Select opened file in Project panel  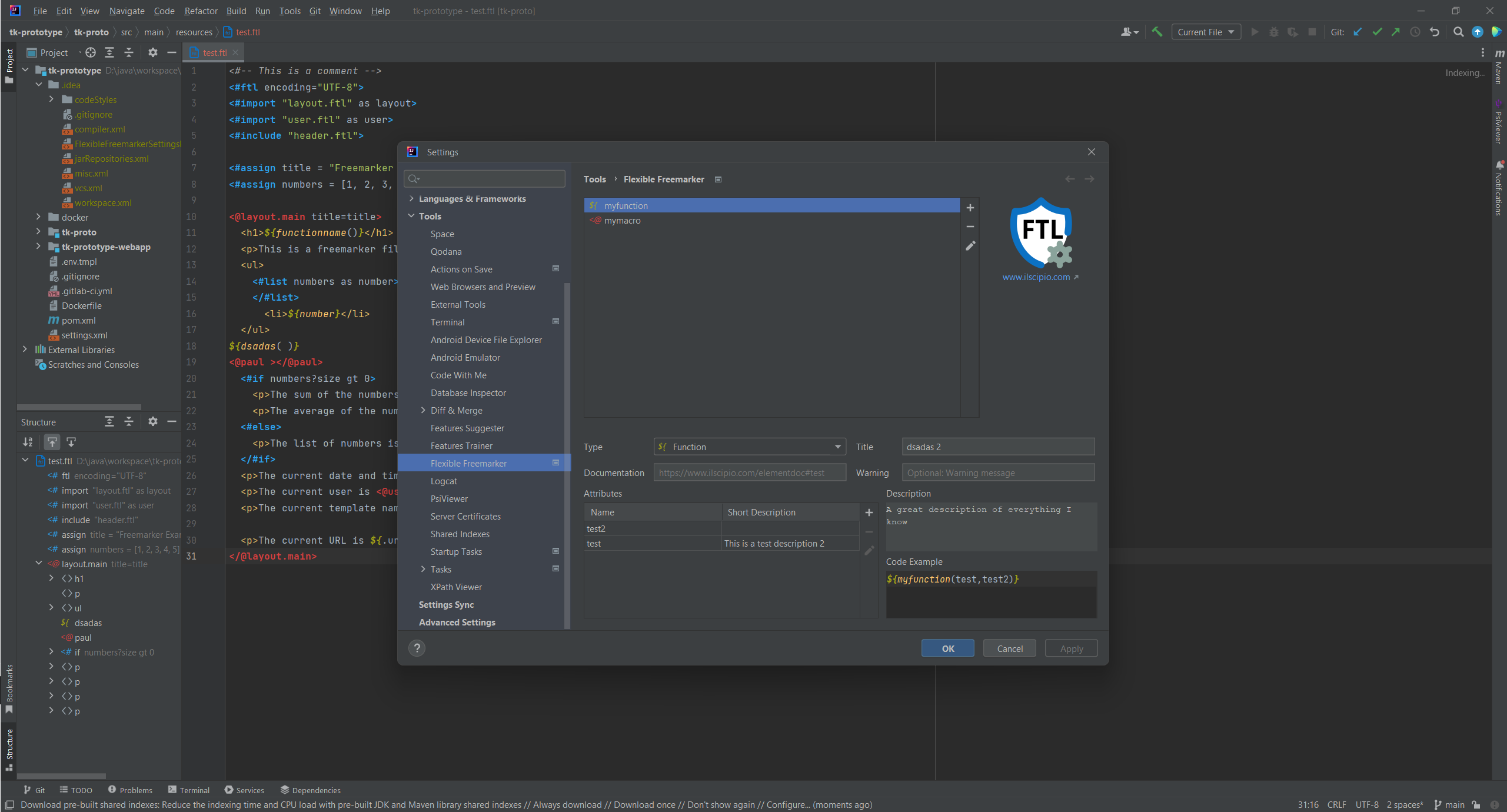click(91, 52)
